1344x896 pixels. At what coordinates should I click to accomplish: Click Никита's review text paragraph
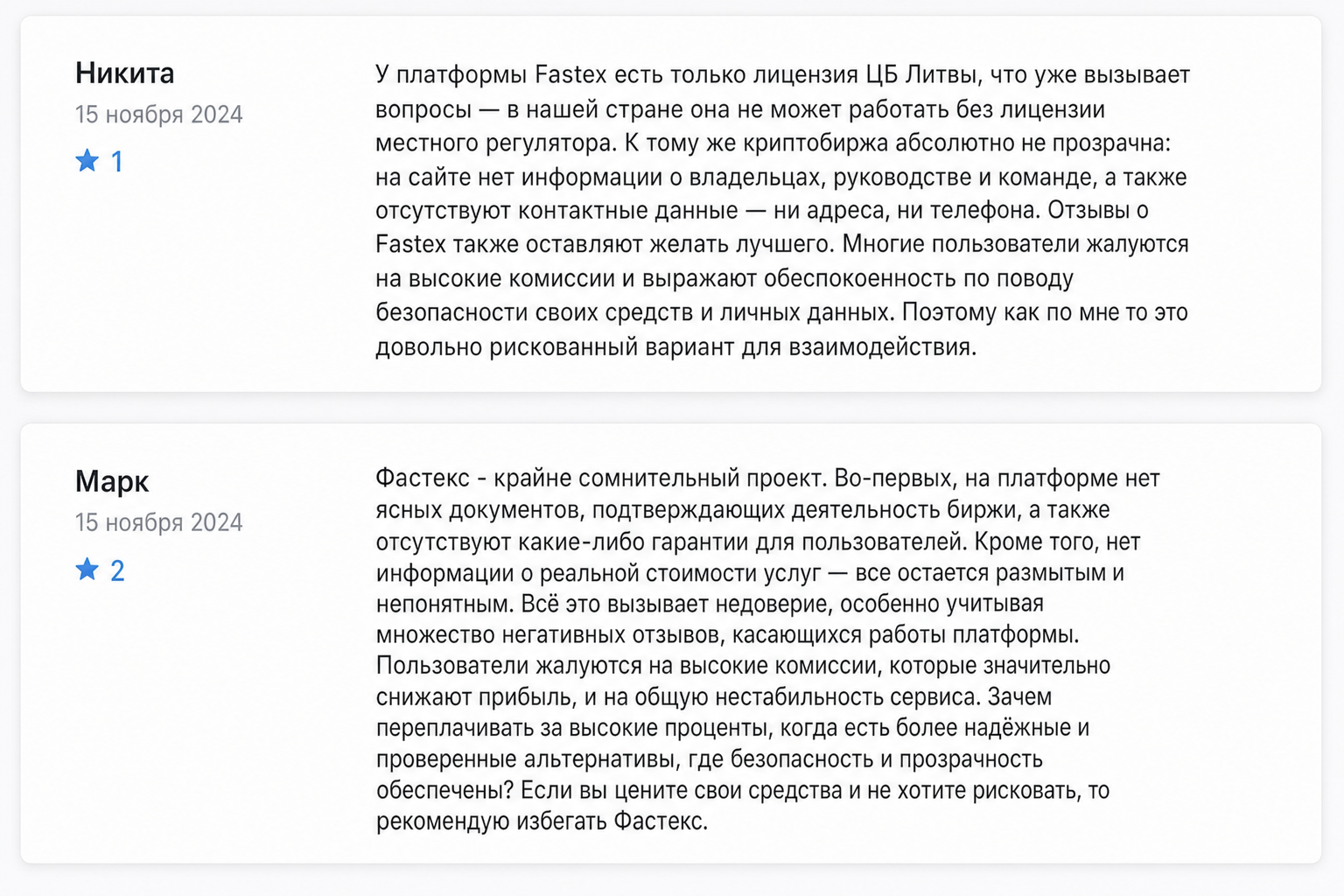pyautogui.click(x=782, y=210)
